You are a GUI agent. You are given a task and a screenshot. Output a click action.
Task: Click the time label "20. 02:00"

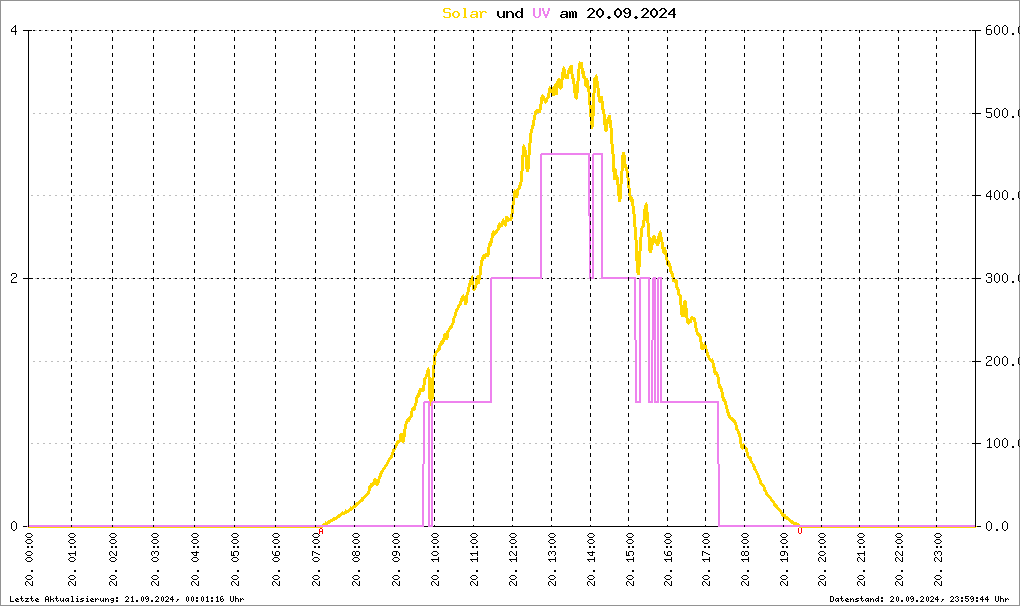(x=113, y=560)
